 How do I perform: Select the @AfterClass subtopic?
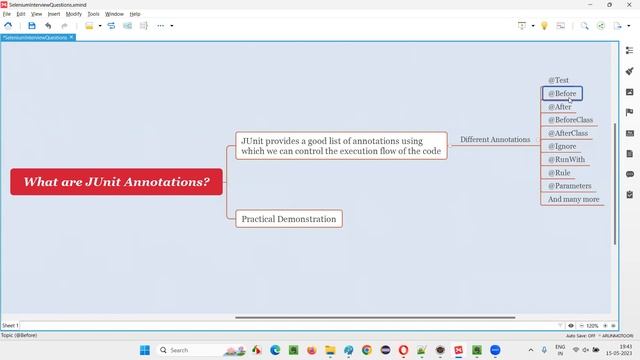tap(568, 133)
